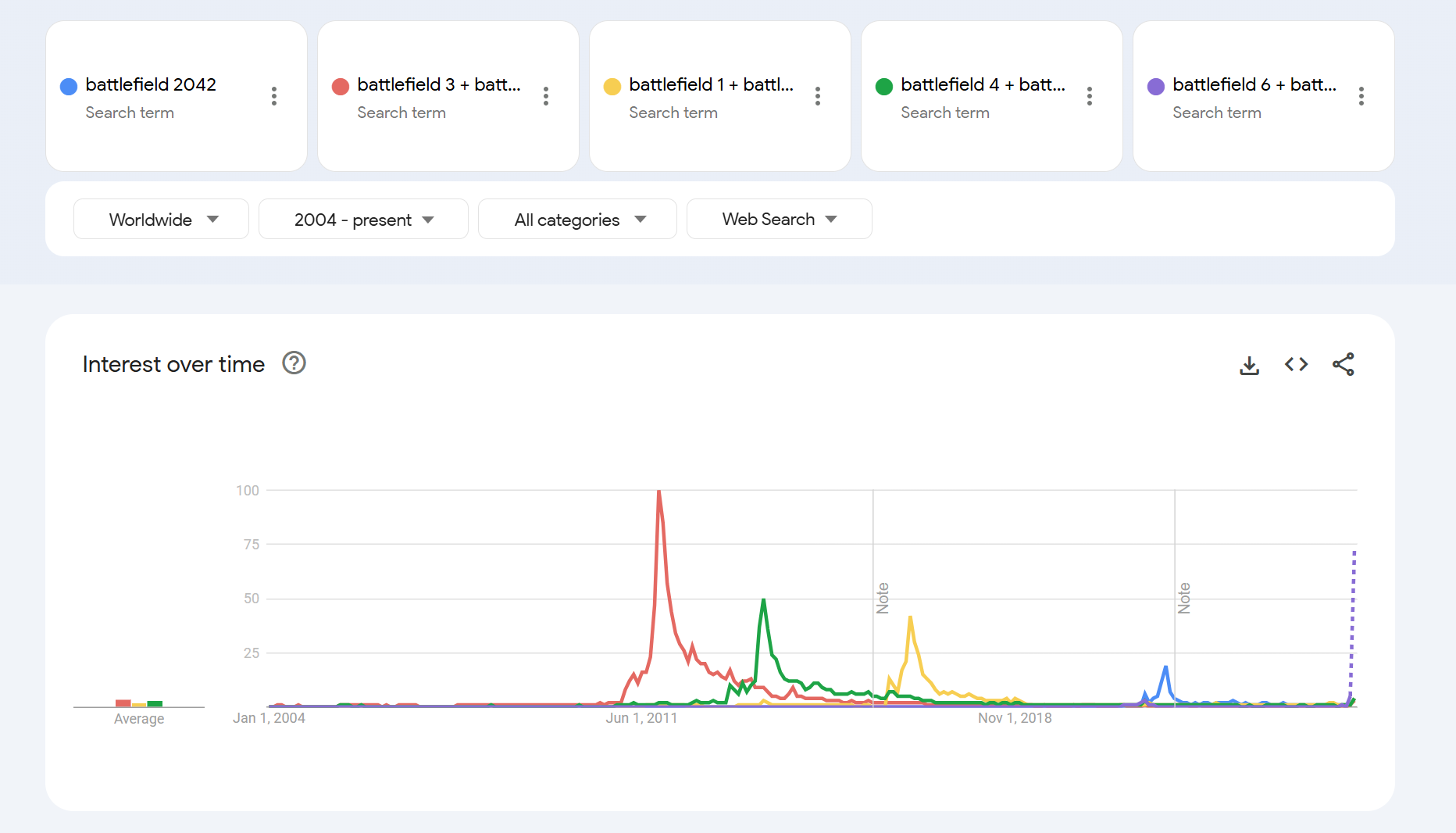
Task: Open options menu for battlefield 3 term
Action: click(546, 96)
